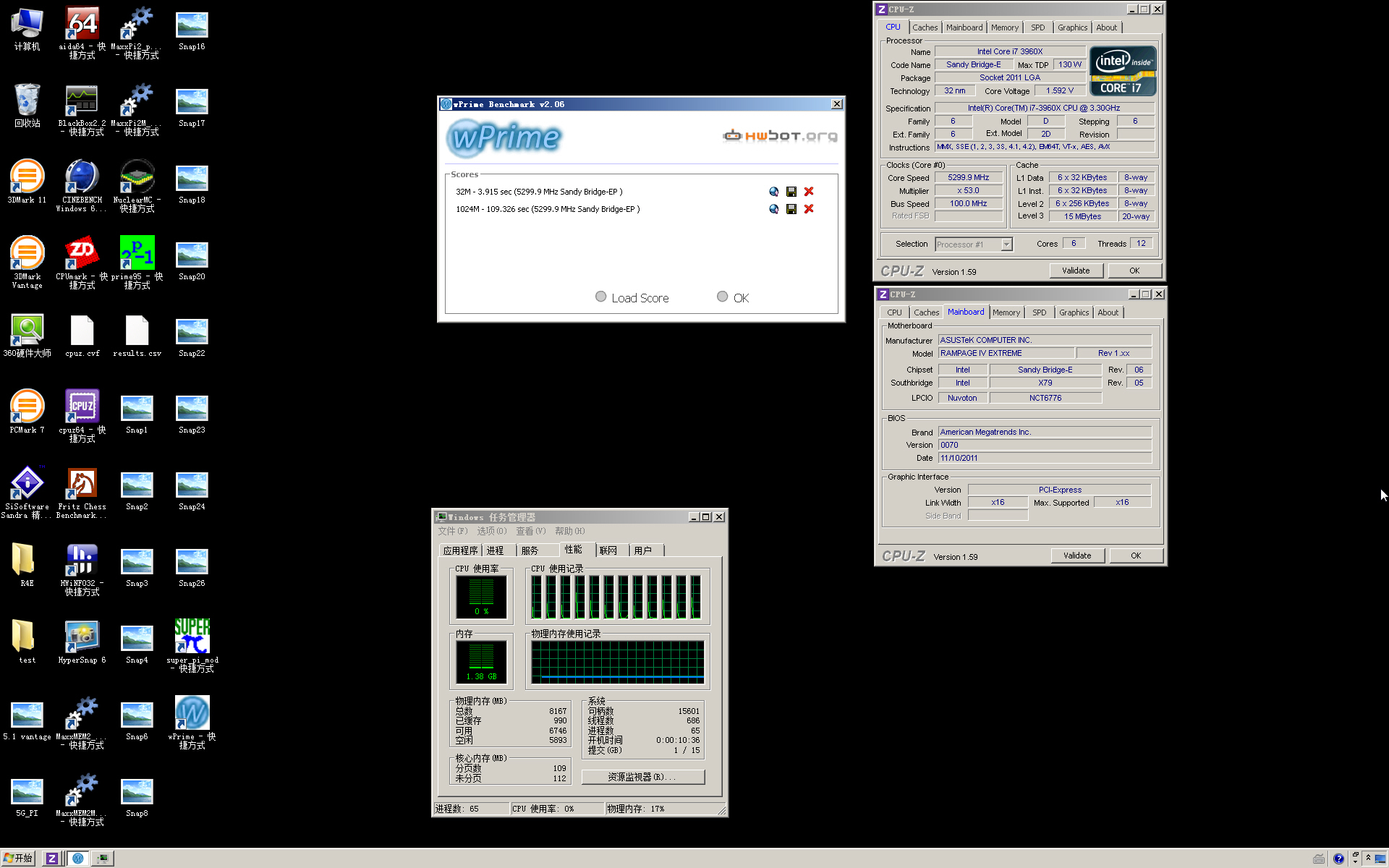Open Snap24 thumbnail on desktop
Viewport: 1389px width, 868px height.
[x=192, y=489]
